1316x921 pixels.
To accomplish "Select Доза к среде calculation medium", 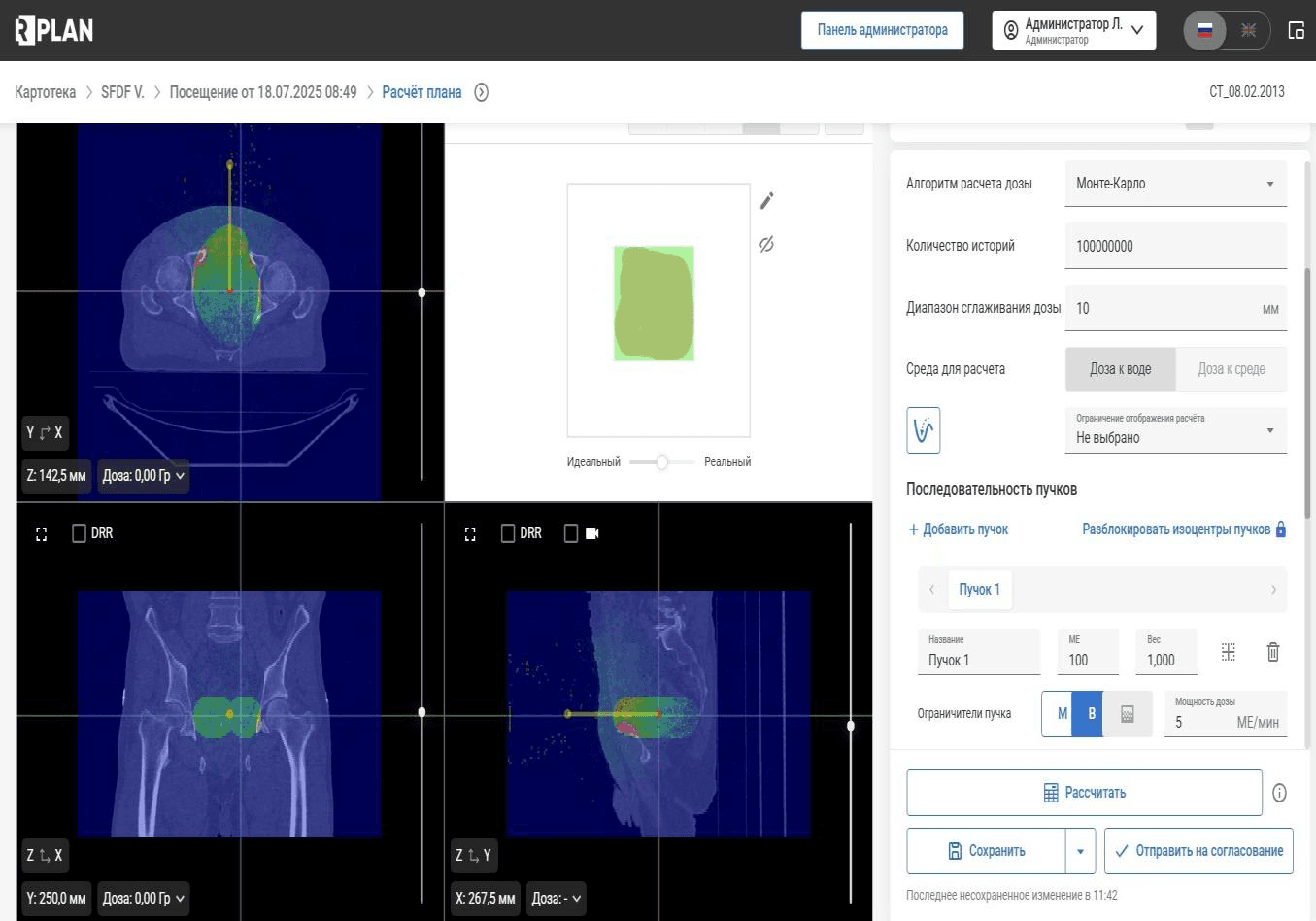I will pyautogui.click(x=1232, y=369).
